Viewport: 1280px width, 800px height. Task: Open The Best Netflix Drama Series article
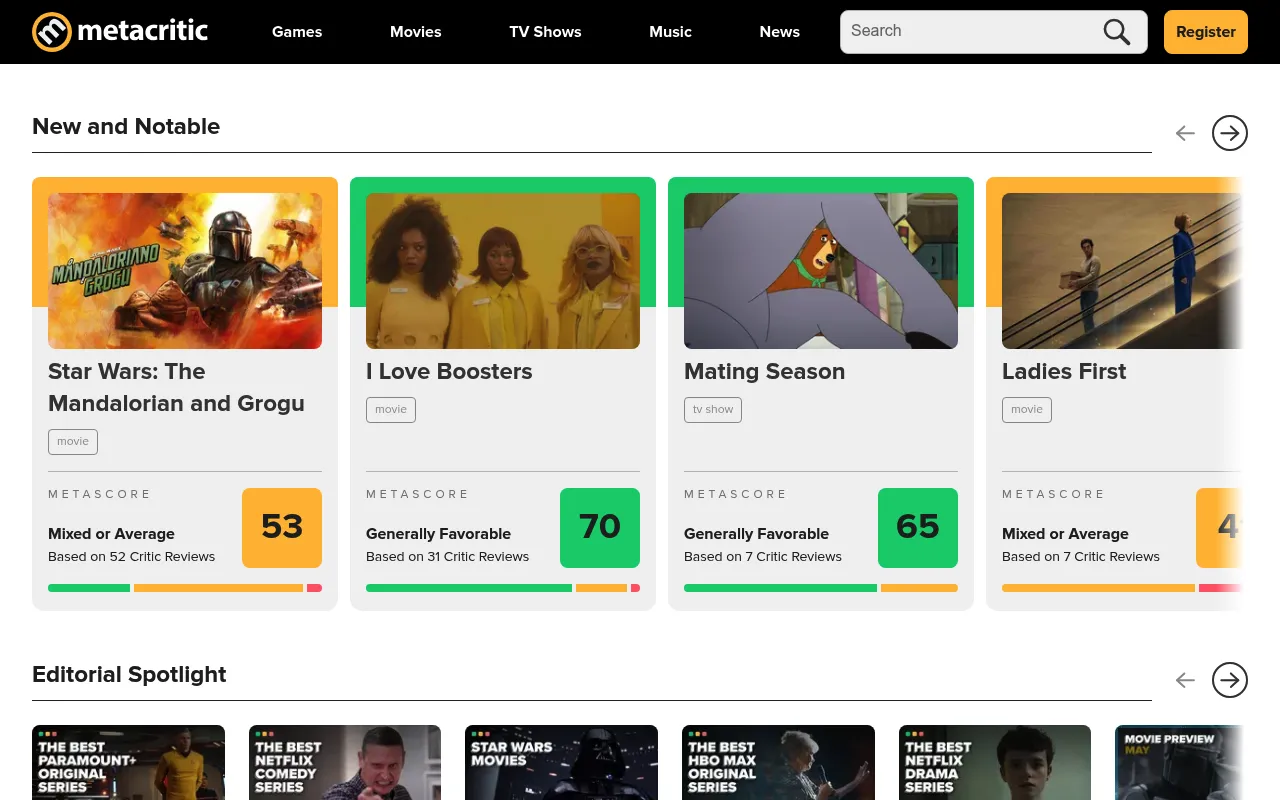[995, 762]
